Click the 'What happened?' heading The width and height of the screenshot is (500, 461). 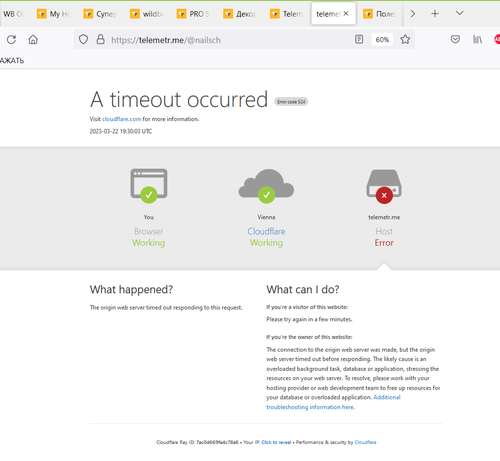tap(131, 289)
